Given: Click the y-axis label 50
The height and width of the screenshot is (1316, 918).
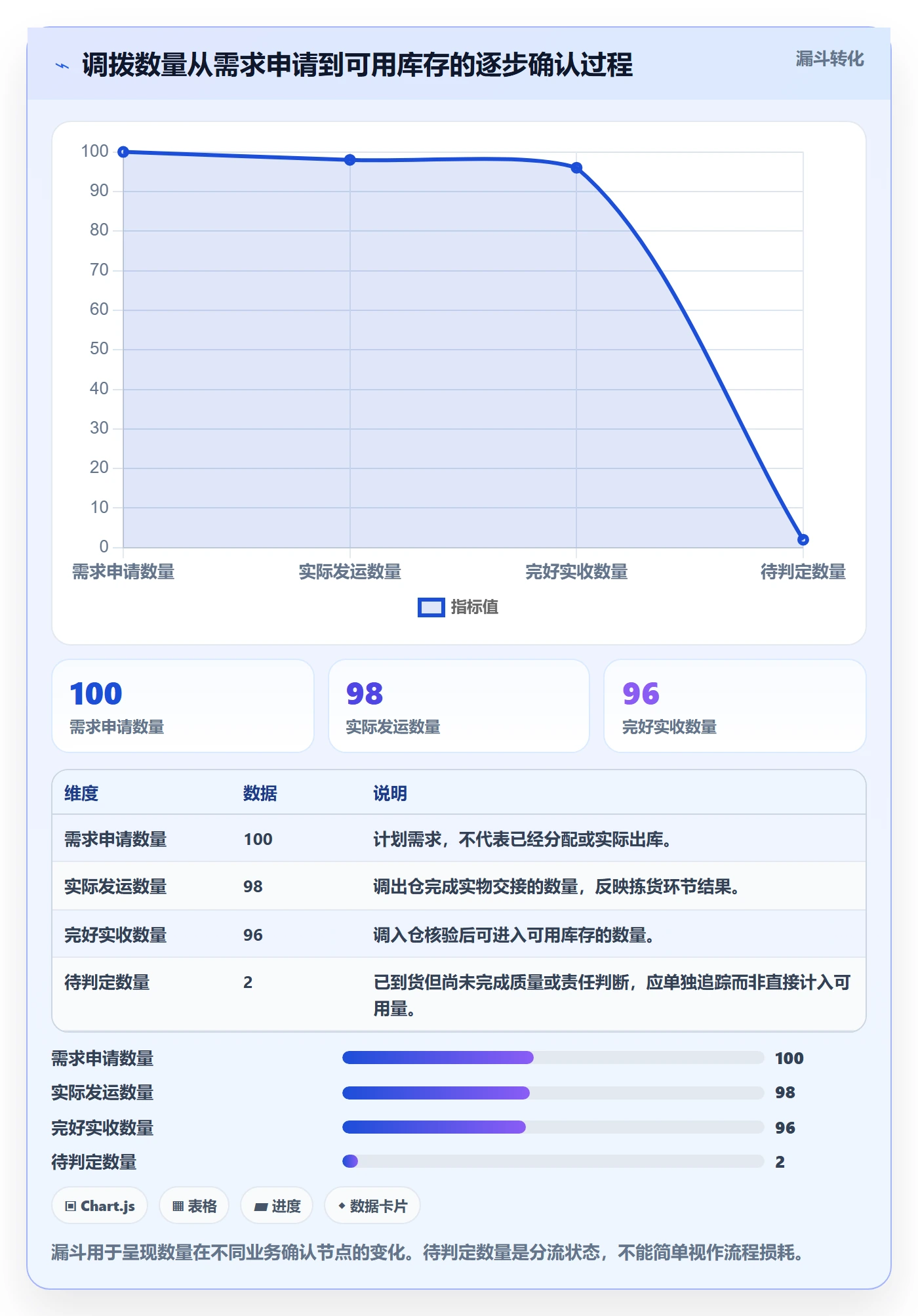Looking at the screenshot, I should 99,348.
